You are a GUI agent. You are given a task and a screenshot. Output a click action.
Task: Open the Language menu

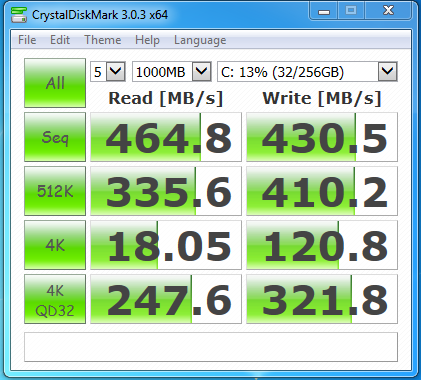tap(200, 40)
